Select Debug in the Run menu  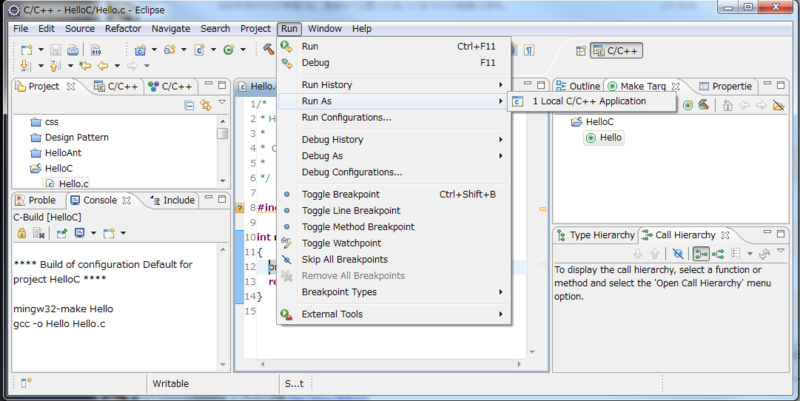393,63
